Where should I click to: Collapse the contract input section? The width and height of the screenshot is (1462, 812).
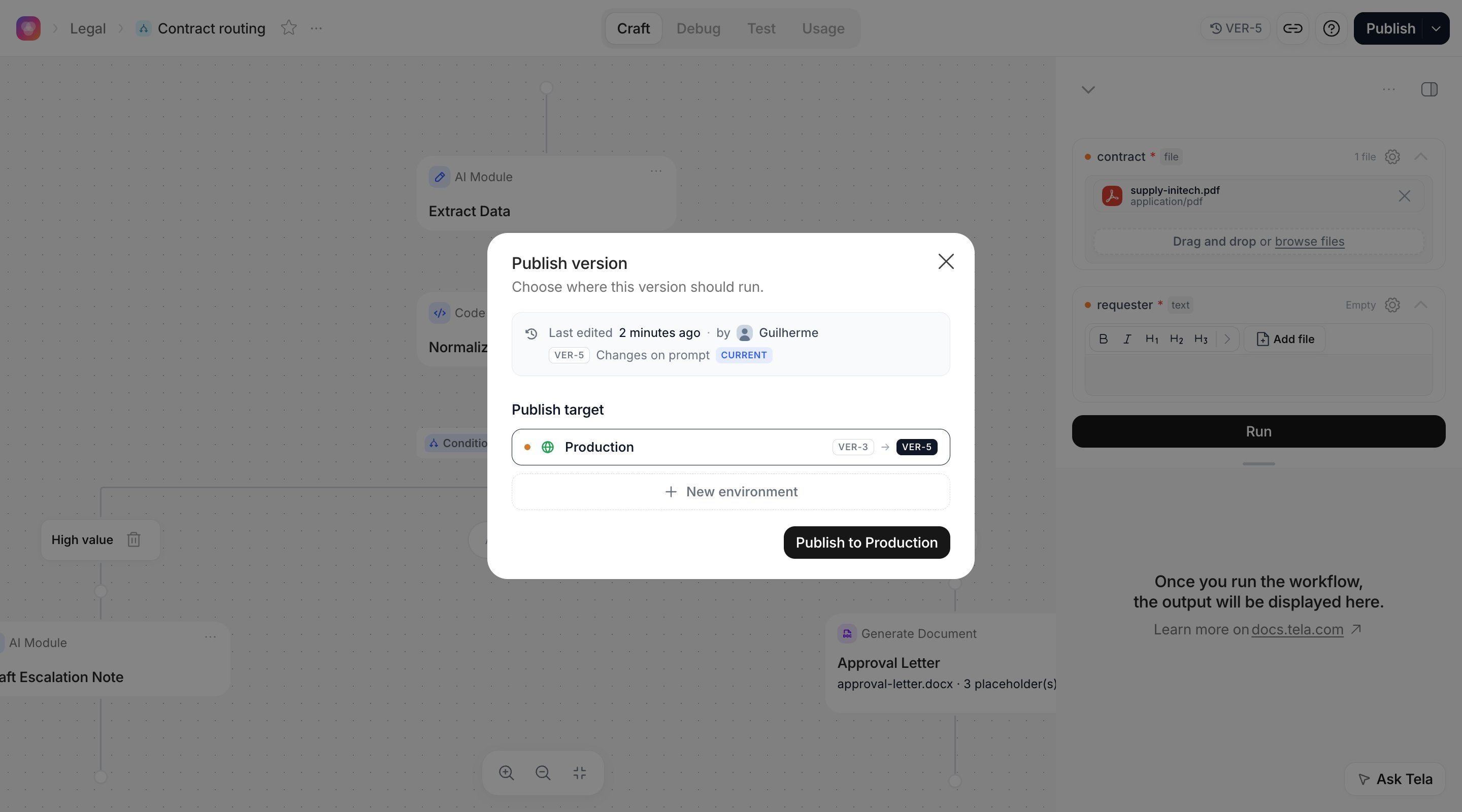(1420, 157)
